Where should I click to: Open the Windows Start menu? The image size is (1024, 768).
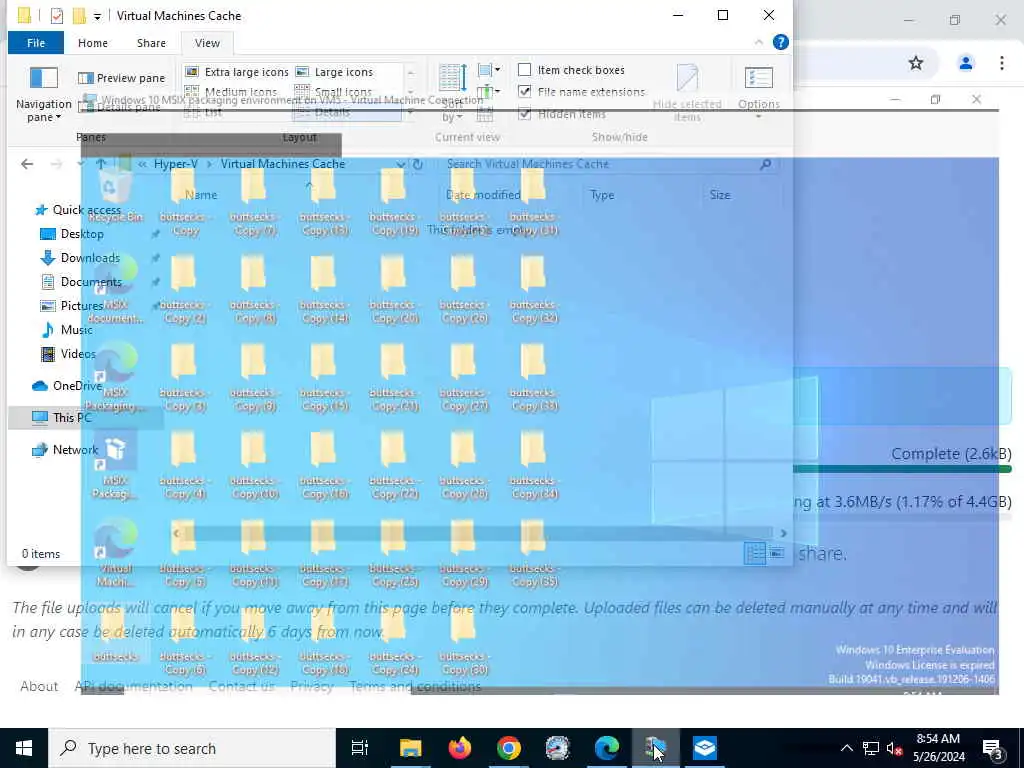click(x=24, y=748)
